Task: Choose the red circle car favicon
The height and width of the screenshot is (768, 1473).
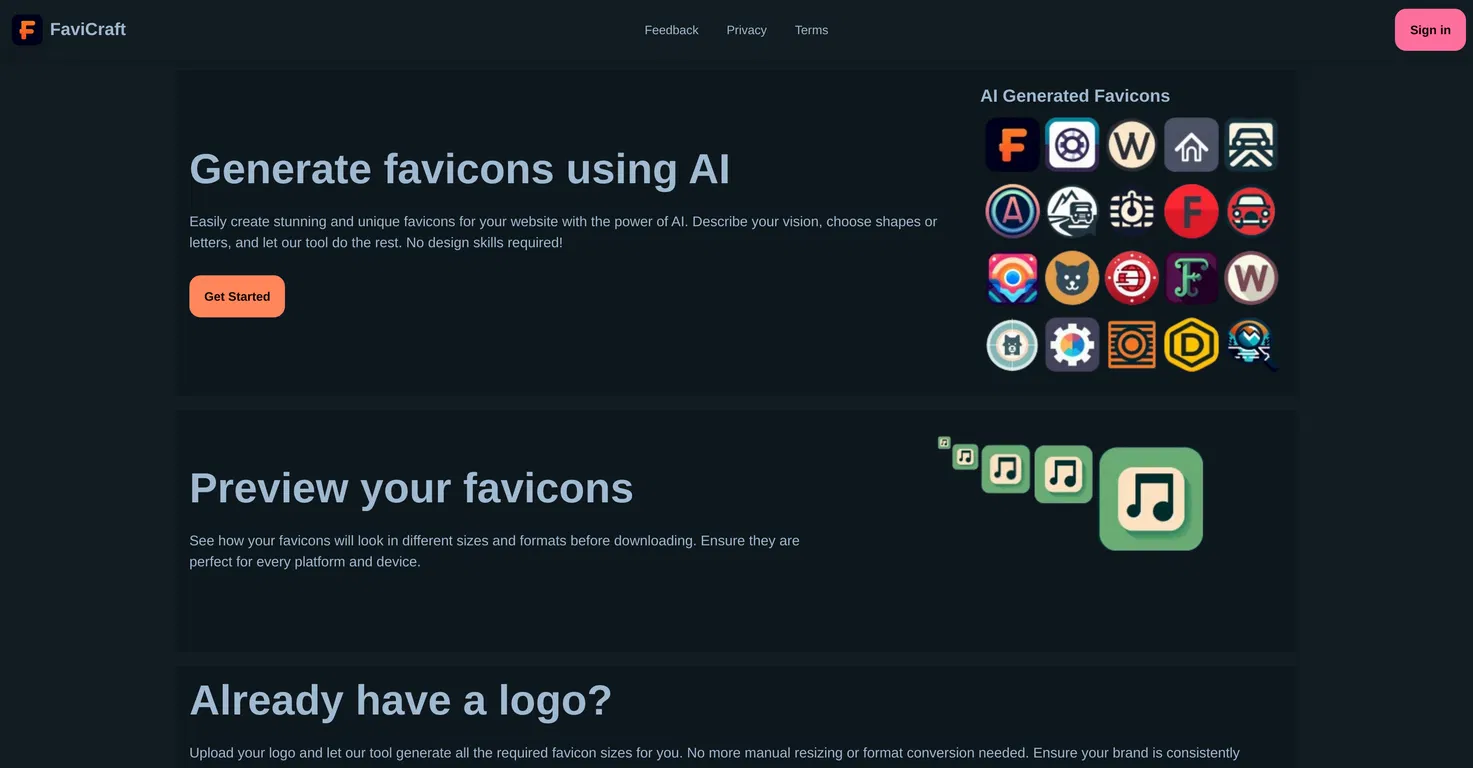Action: pyautogui.click(x=1252, y=211)
